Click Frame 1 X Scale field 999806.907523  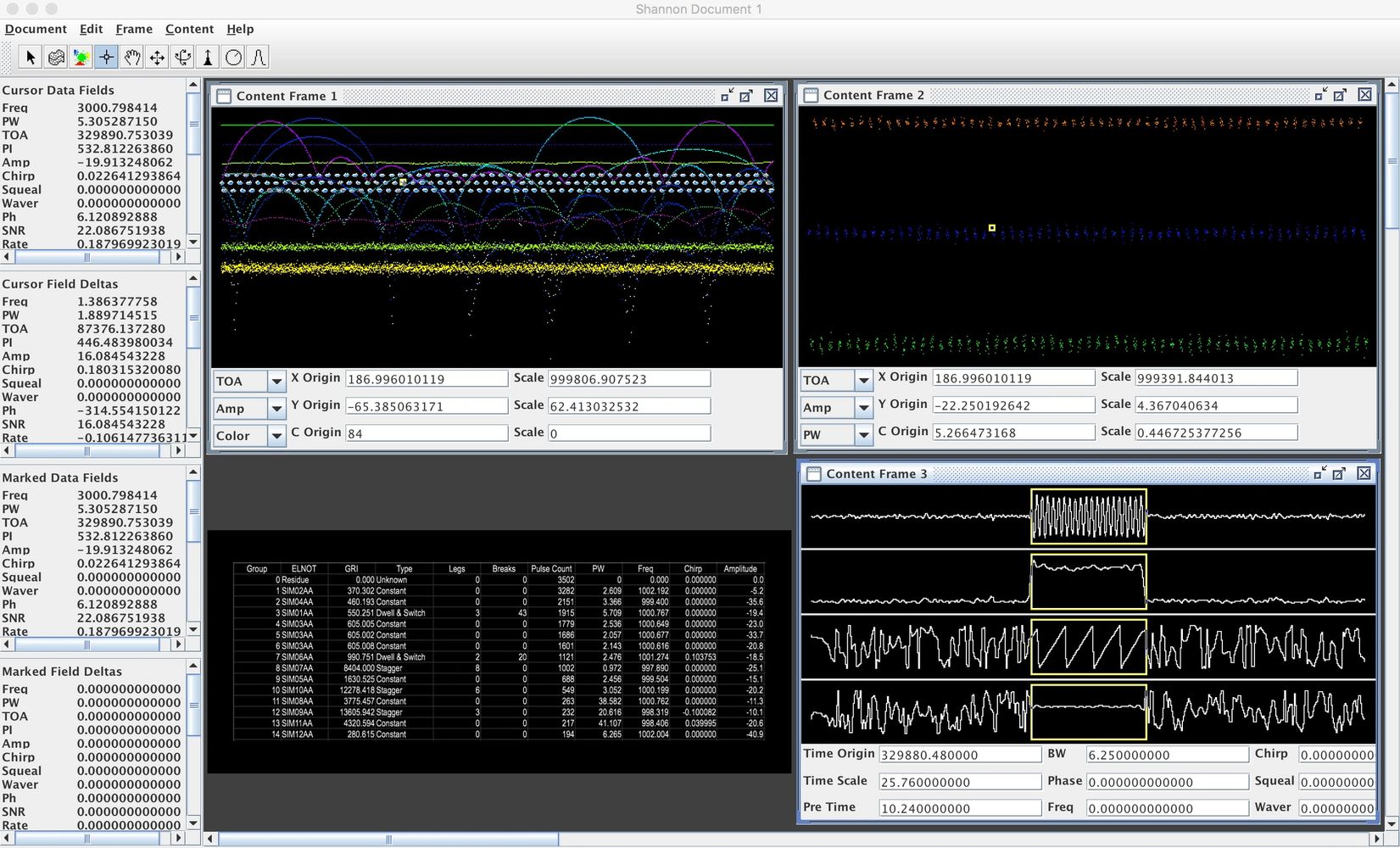(629, 379)
